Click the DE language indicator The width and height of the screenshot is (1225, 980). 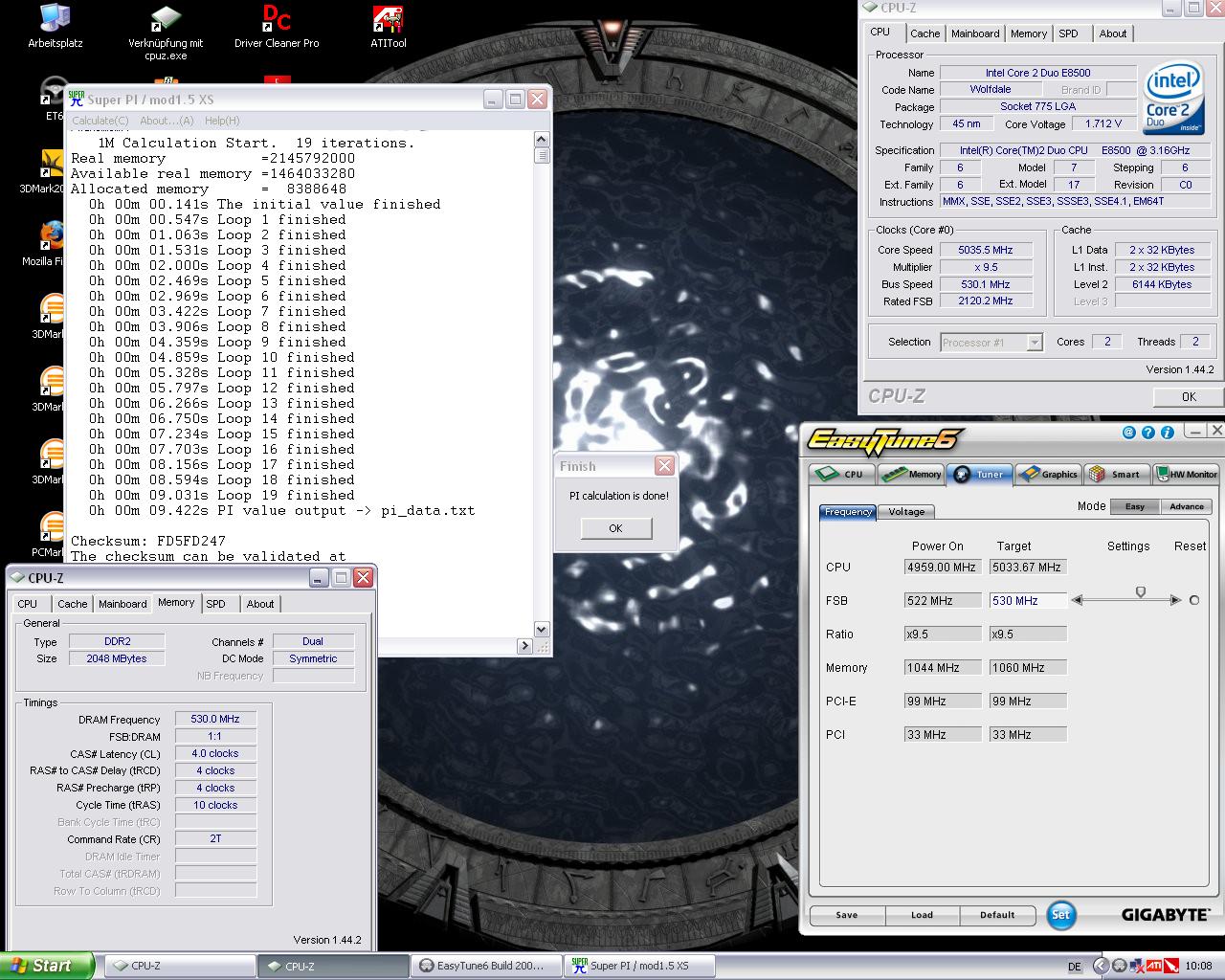(1075, 967)
